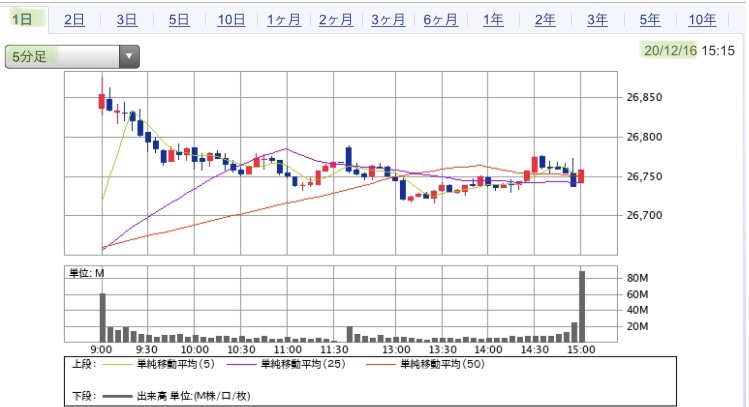This screenshot has width=749, height=407.
Task: Click the 11:00 time axis label
Action: (x=288, y=350)
